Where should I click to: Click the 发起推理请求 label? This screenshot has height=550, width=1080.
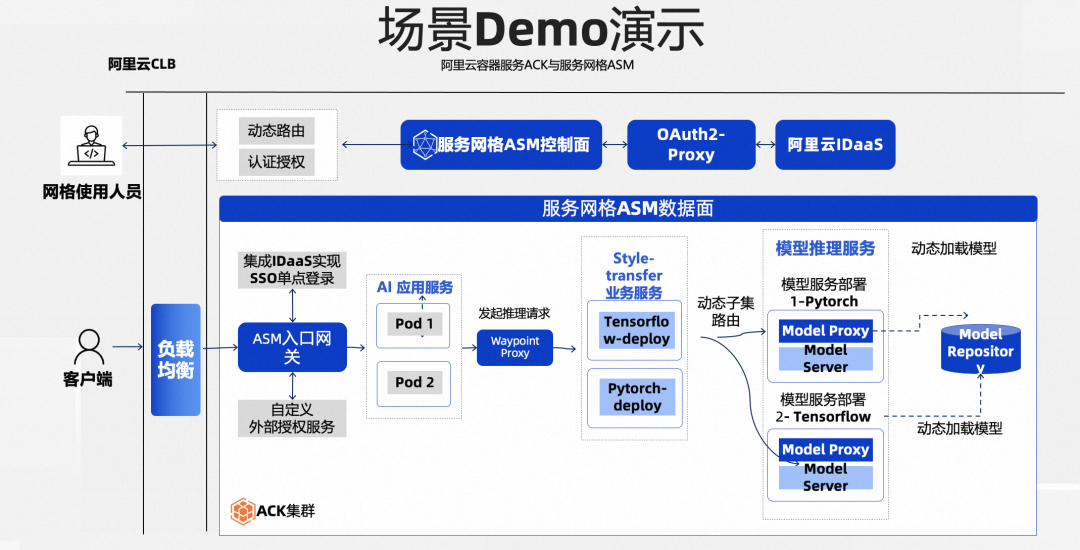[515, 314]
